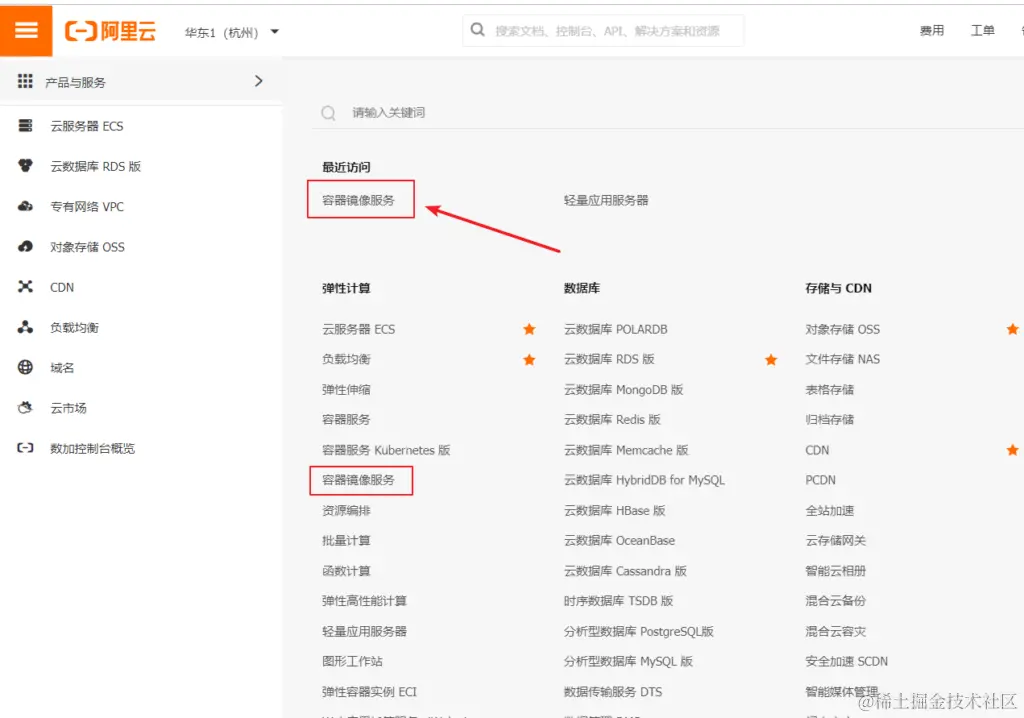Open 云市场 in the left sidebar
Image resolution: width=1024 pixels, height=718 pixels.
pyautogui.click(x=69, y=408)
